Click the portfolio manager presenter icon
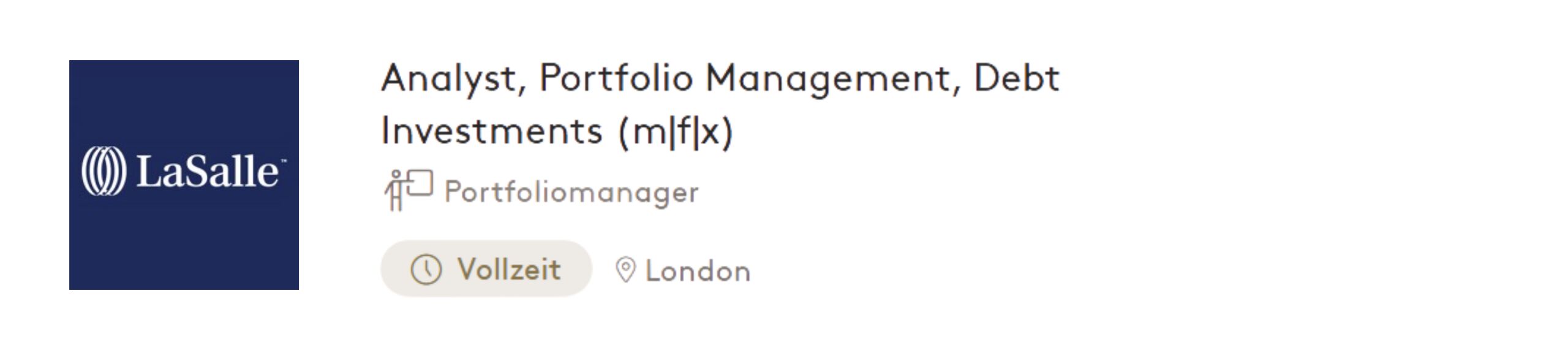The height and width of the screenshot is (350, 1568). [408, 189]
